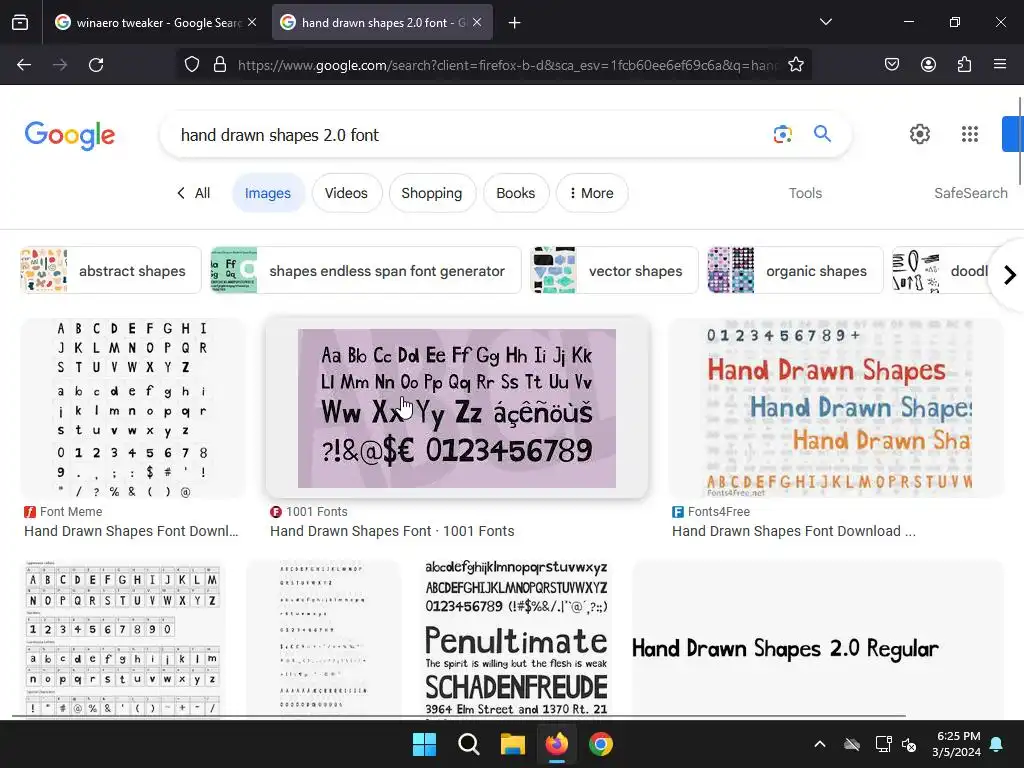Click the page vertical scrollbar
The height and width of the screenshot is (768, 1024).
[1020, 140]
